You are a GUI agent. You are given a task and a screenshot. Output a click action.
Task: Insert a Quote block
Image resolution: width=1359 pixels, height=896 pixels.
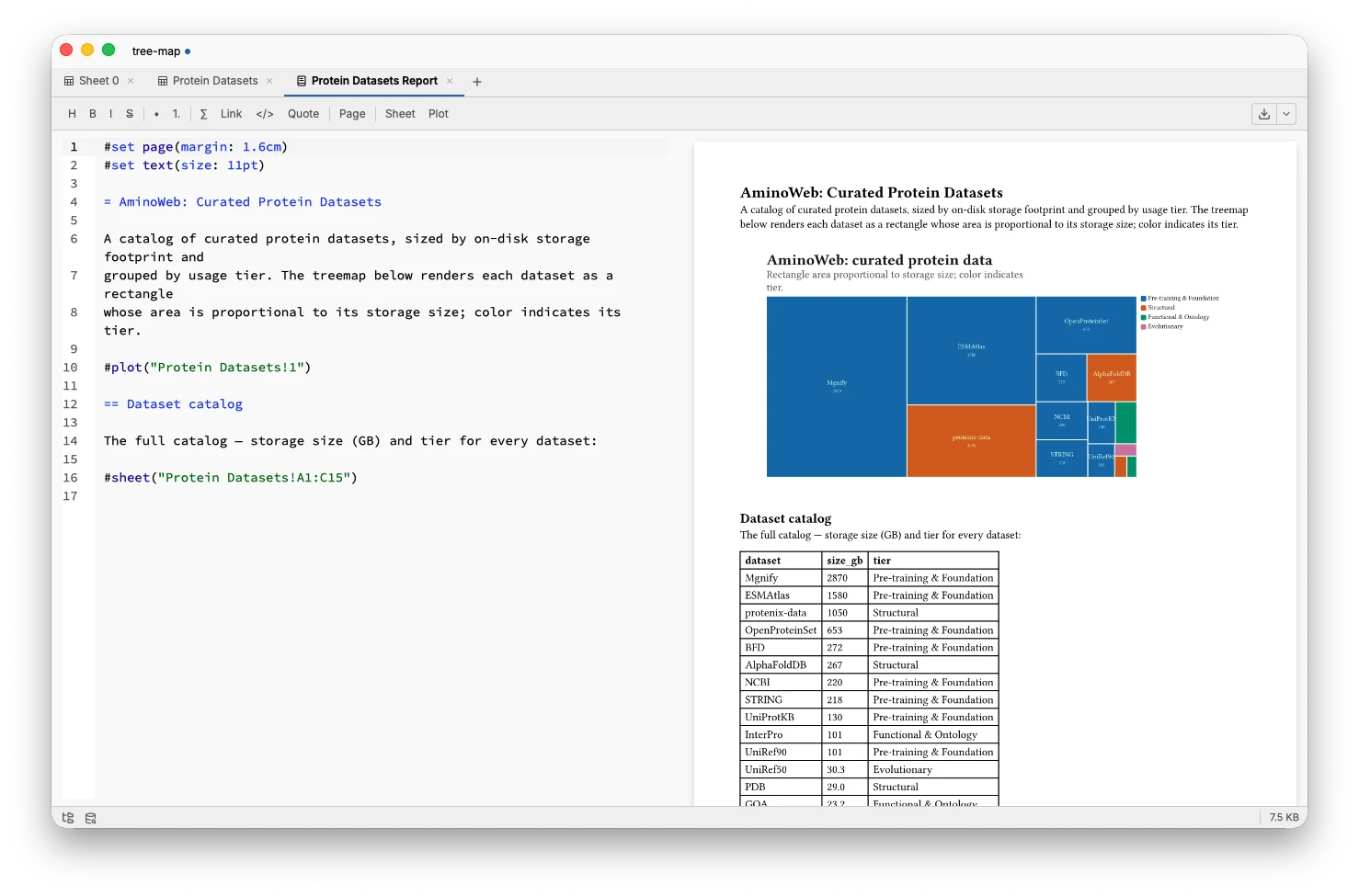(x=303, y=114)
